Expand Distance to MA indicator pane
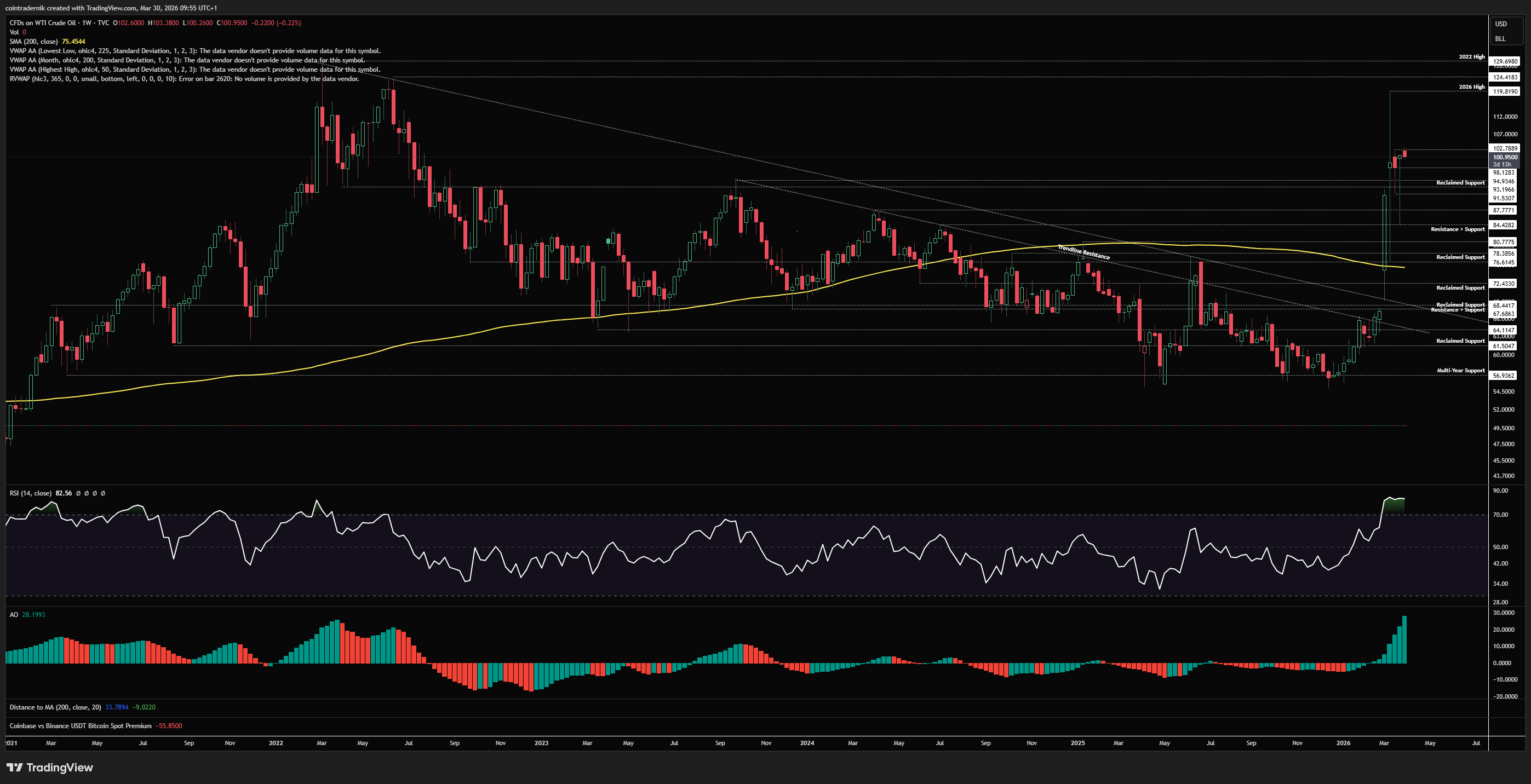 coord(55,707)
